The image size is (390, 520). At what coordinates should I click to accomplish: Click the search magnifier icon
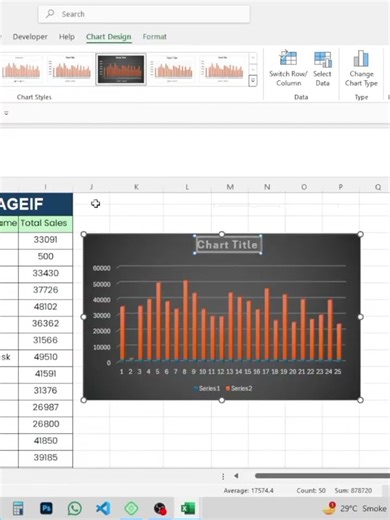[50, 14]
